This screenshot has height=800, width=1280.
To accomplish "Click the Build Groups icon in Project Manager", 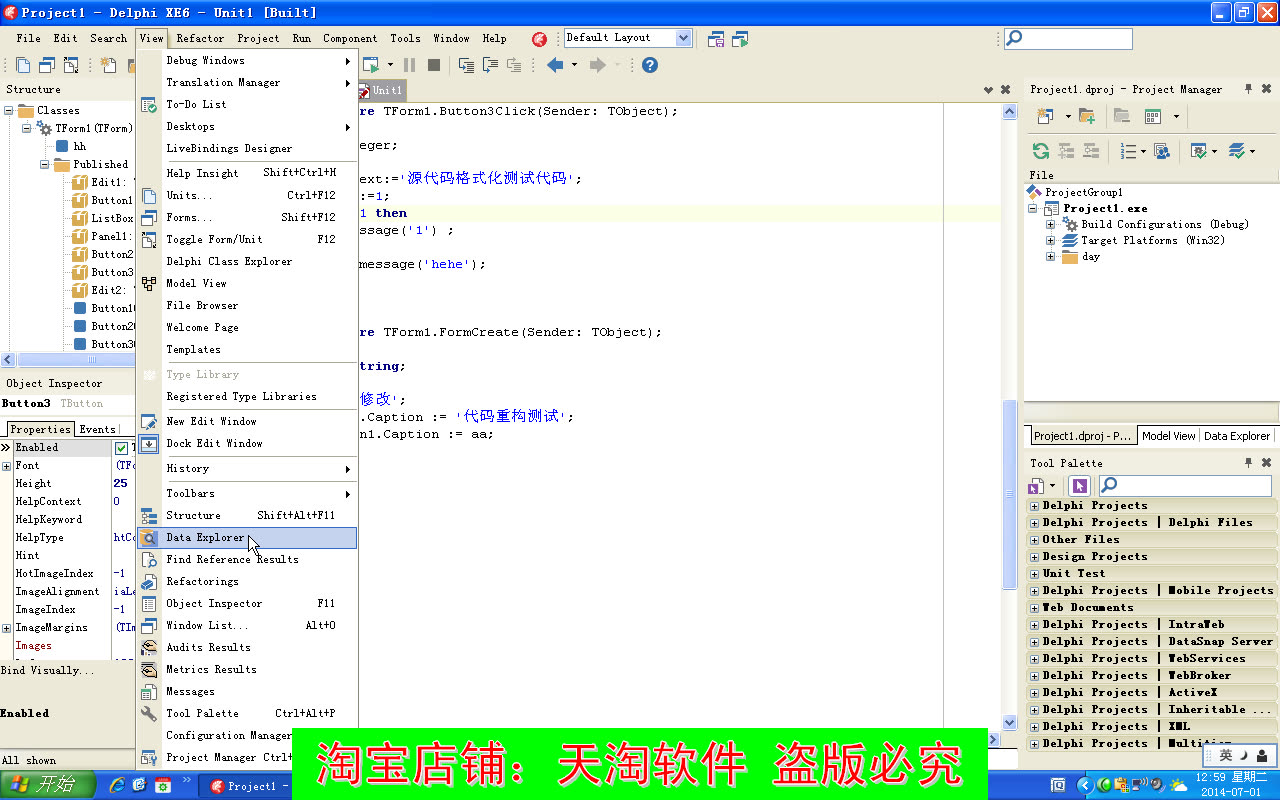I will click(1162, 151).
